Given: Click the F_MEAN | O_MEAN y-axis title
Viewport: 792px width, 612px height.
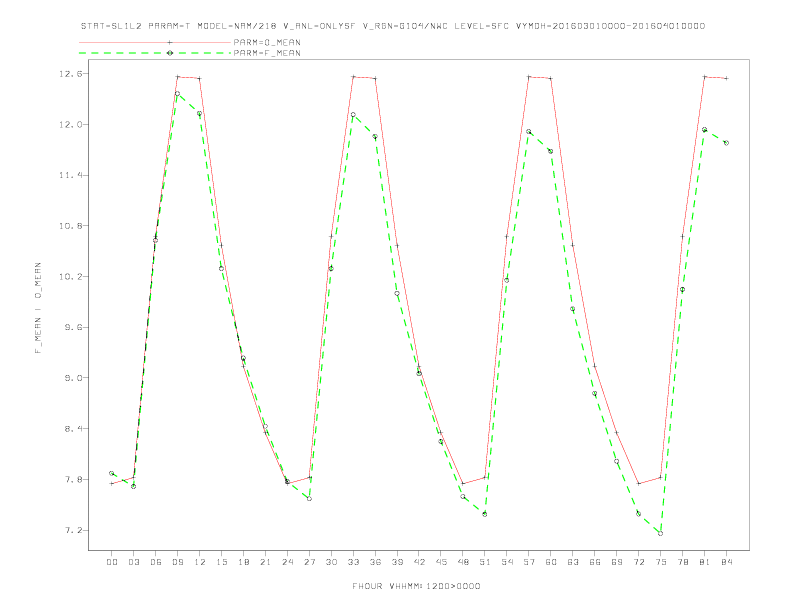Looking at the screenshot, I should pos(38,308).
